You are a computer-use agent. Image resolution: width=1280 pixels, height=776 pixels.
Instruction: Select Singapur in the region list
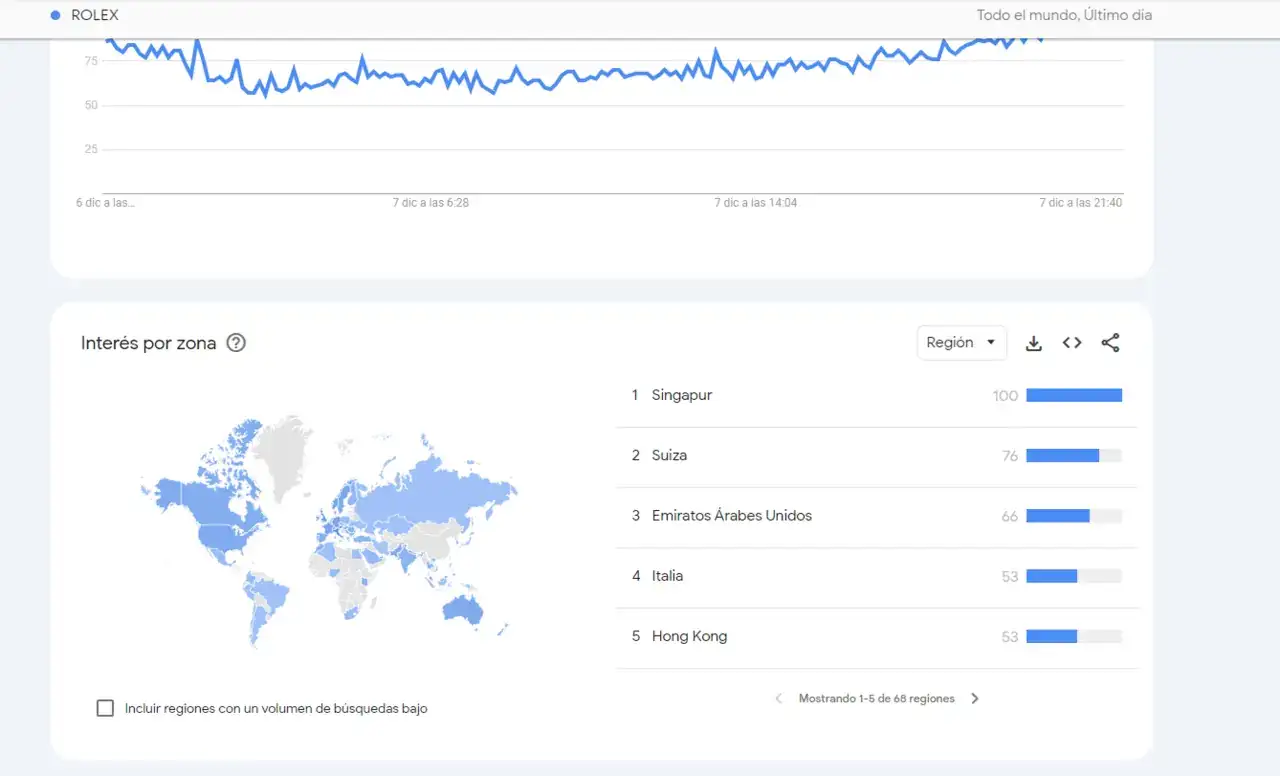[682, 395]
